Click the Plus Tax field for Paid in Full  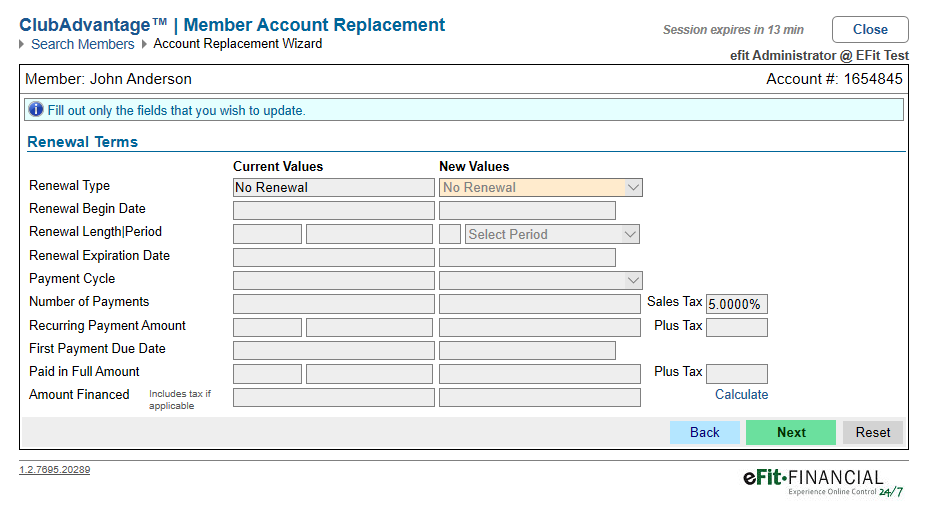click(x=736, y=374)
